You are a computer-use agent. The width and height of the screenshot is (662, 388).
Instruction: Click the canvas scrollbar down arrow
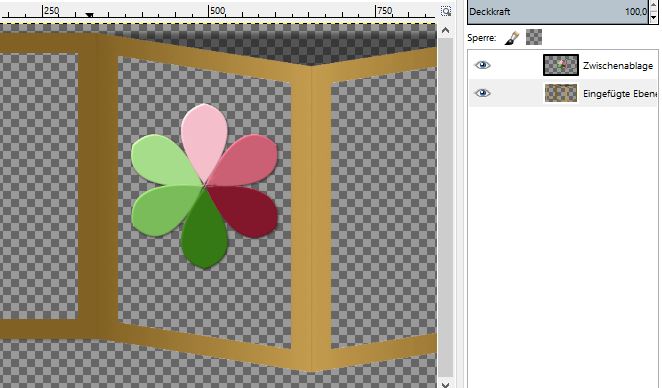tap(445, 384)
